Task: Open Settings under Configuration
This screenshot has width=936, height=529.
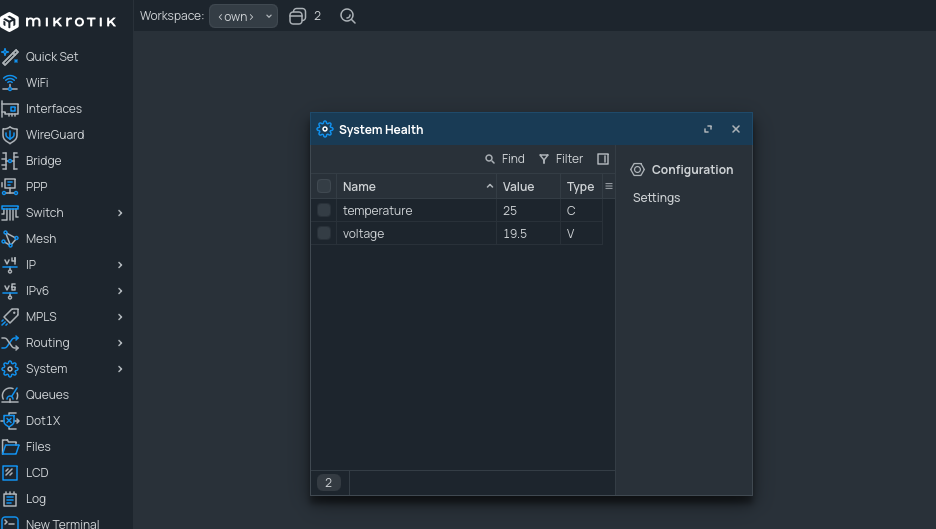Action: (x=657, y=198)
